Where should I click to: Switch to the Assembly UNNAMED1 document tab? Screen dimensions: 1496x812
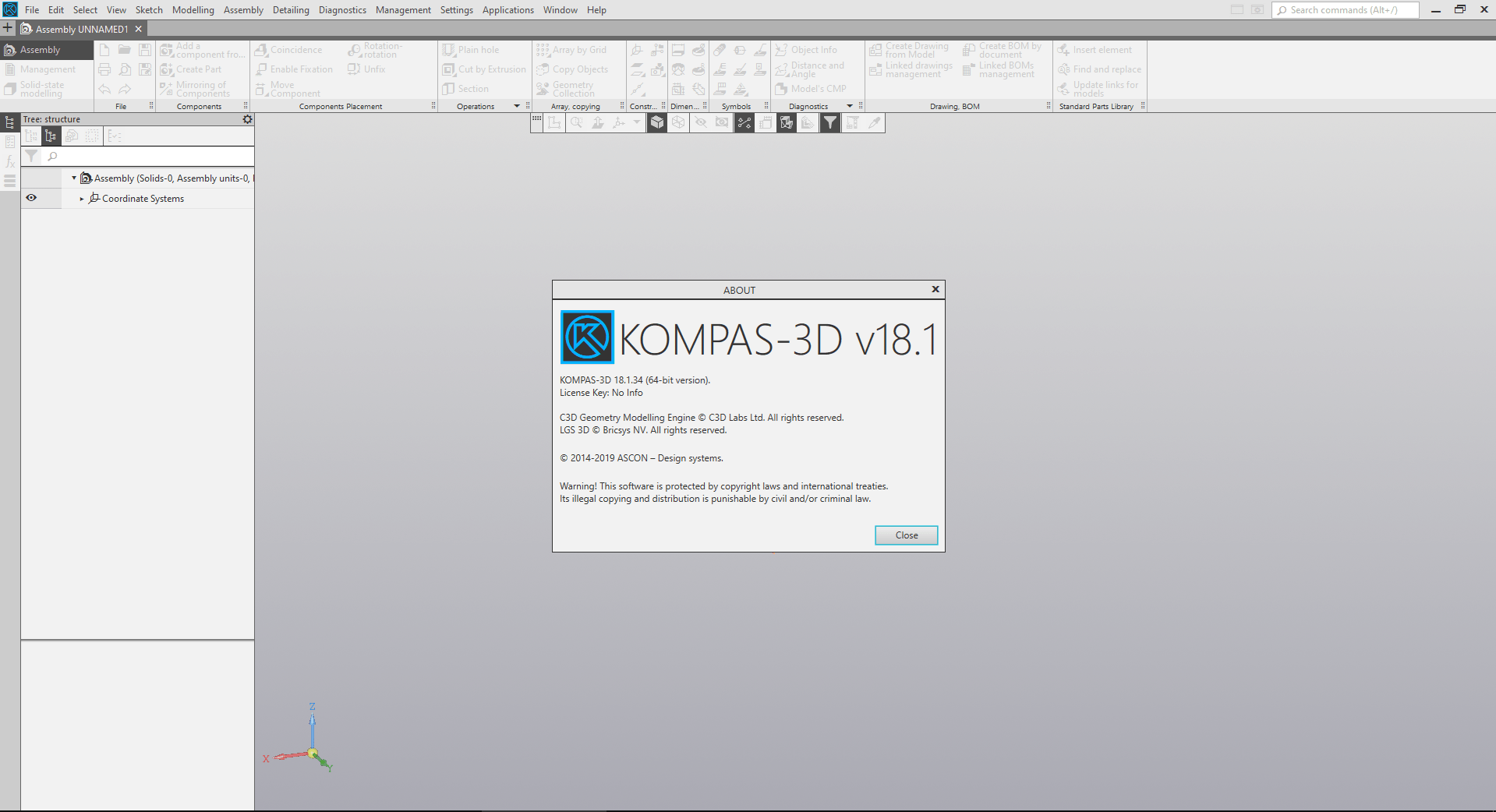(82, 29)
